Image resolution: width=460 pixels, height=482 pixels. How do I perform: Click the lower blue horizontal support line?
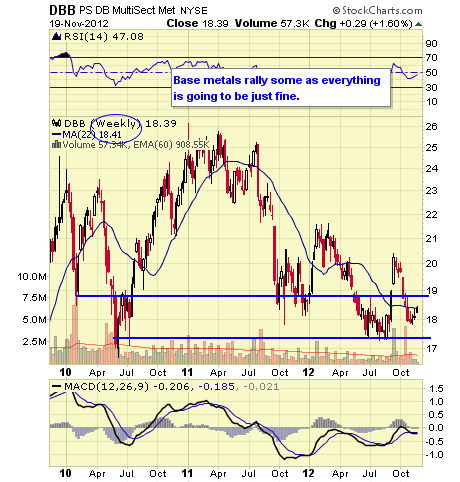click(272, 338)
